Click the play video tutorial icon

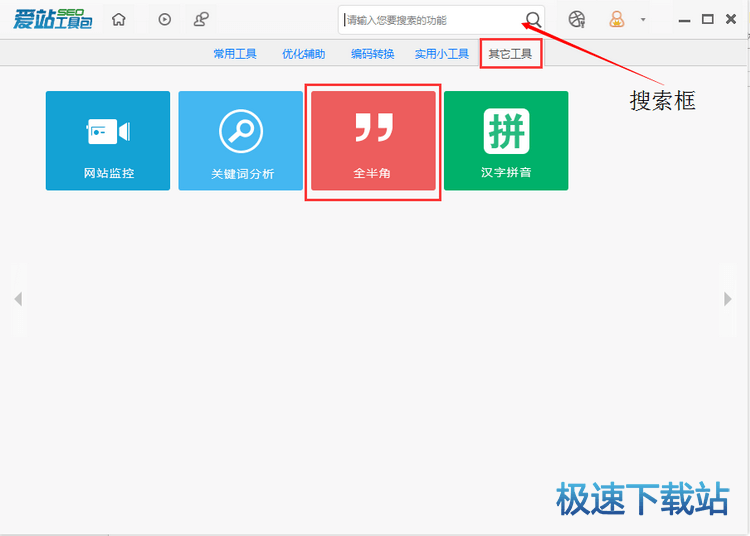click(165, 20)
